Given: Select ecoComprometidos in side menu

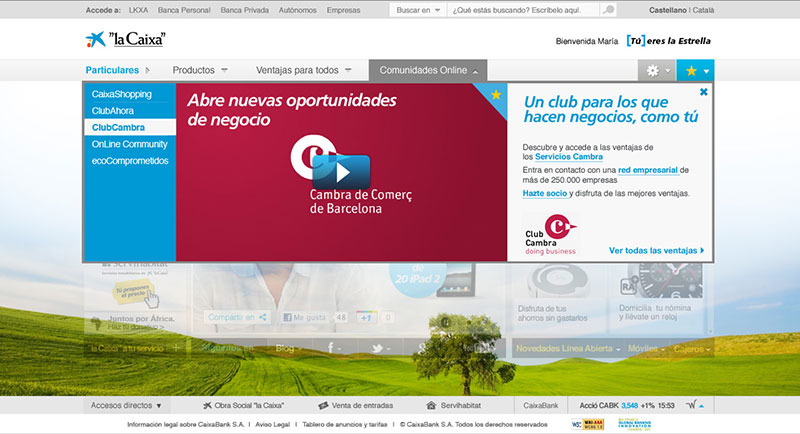Looking at the screenshot, I should coord(130,161).
